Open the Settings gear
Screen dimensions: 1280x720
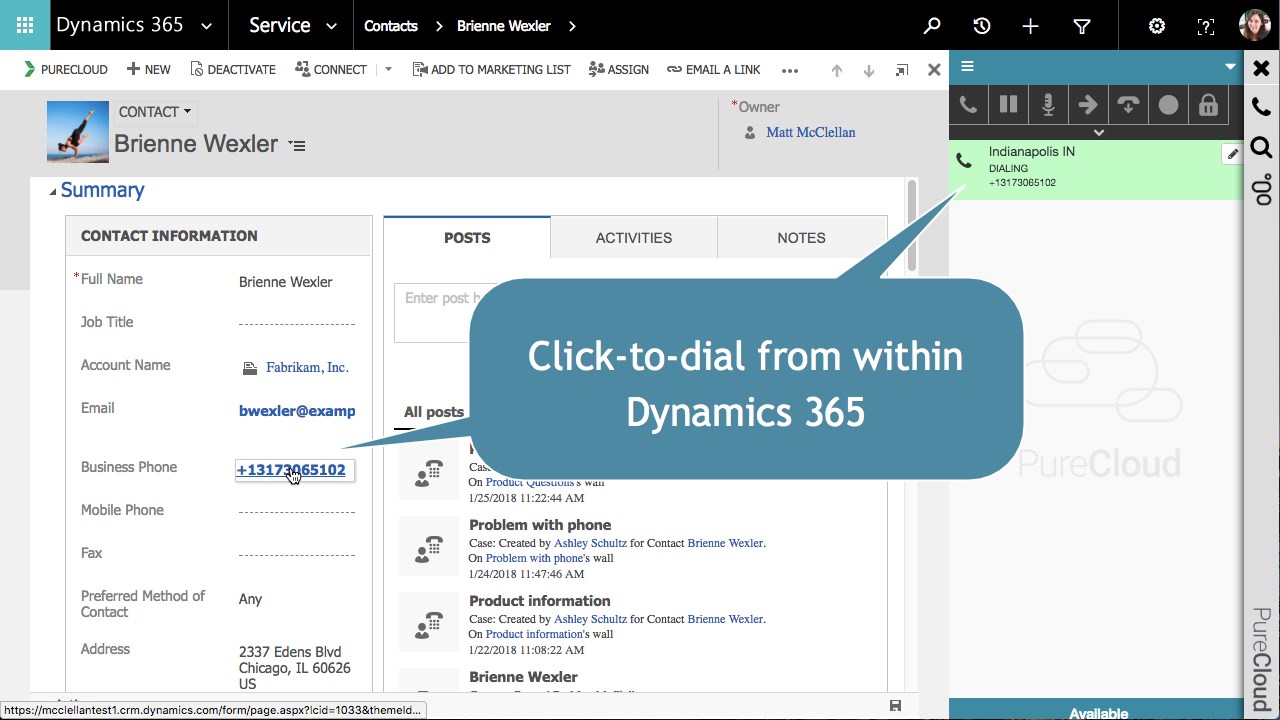1157,26
